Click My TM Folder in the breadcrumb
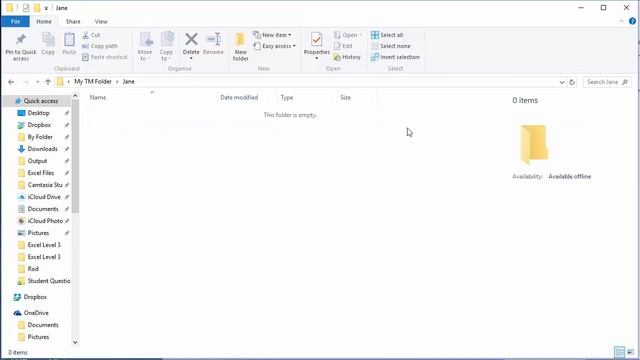 93,82
